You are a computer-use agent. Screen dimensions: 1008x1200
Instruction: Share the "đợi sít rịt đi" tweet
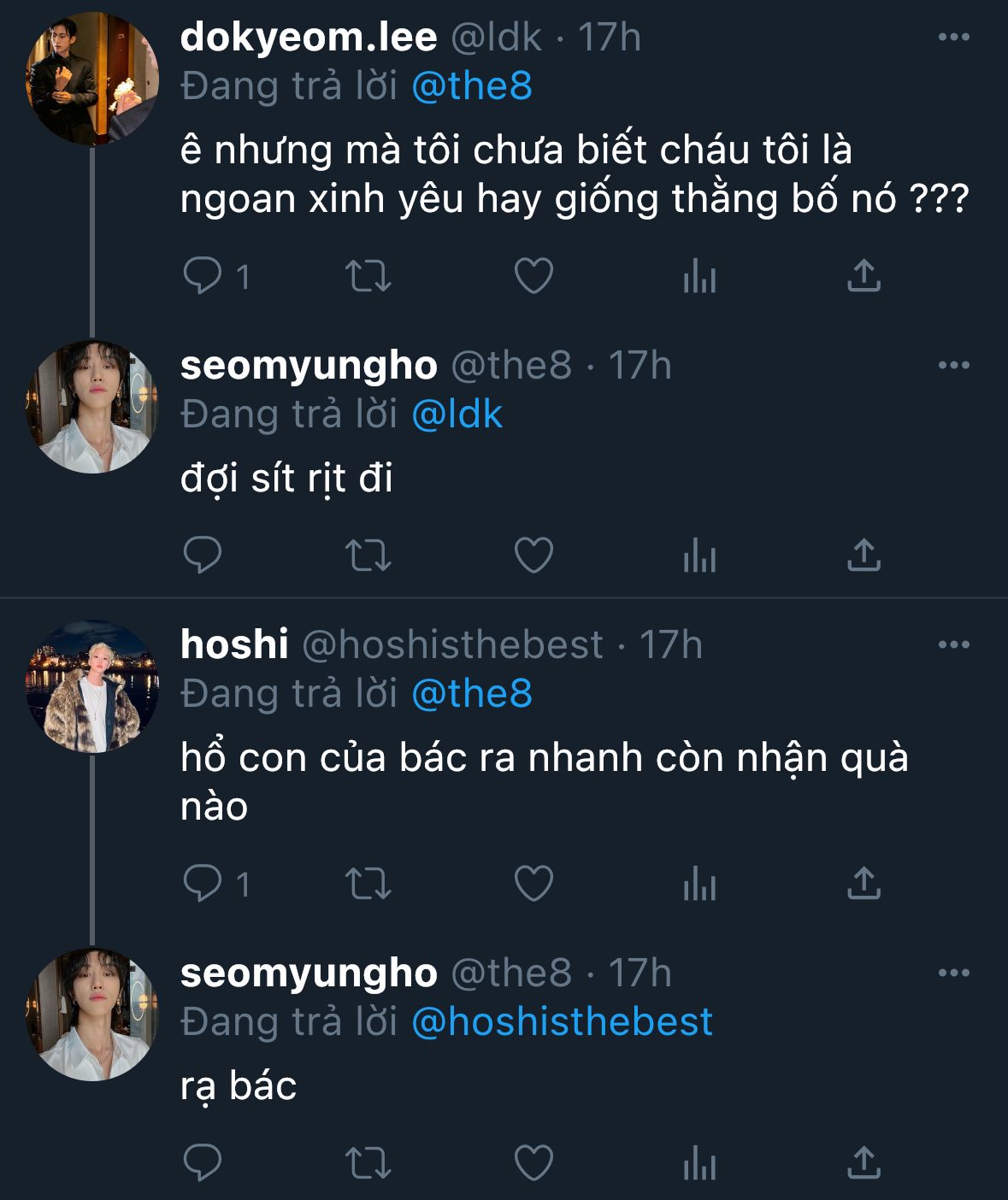pos(864,556)
